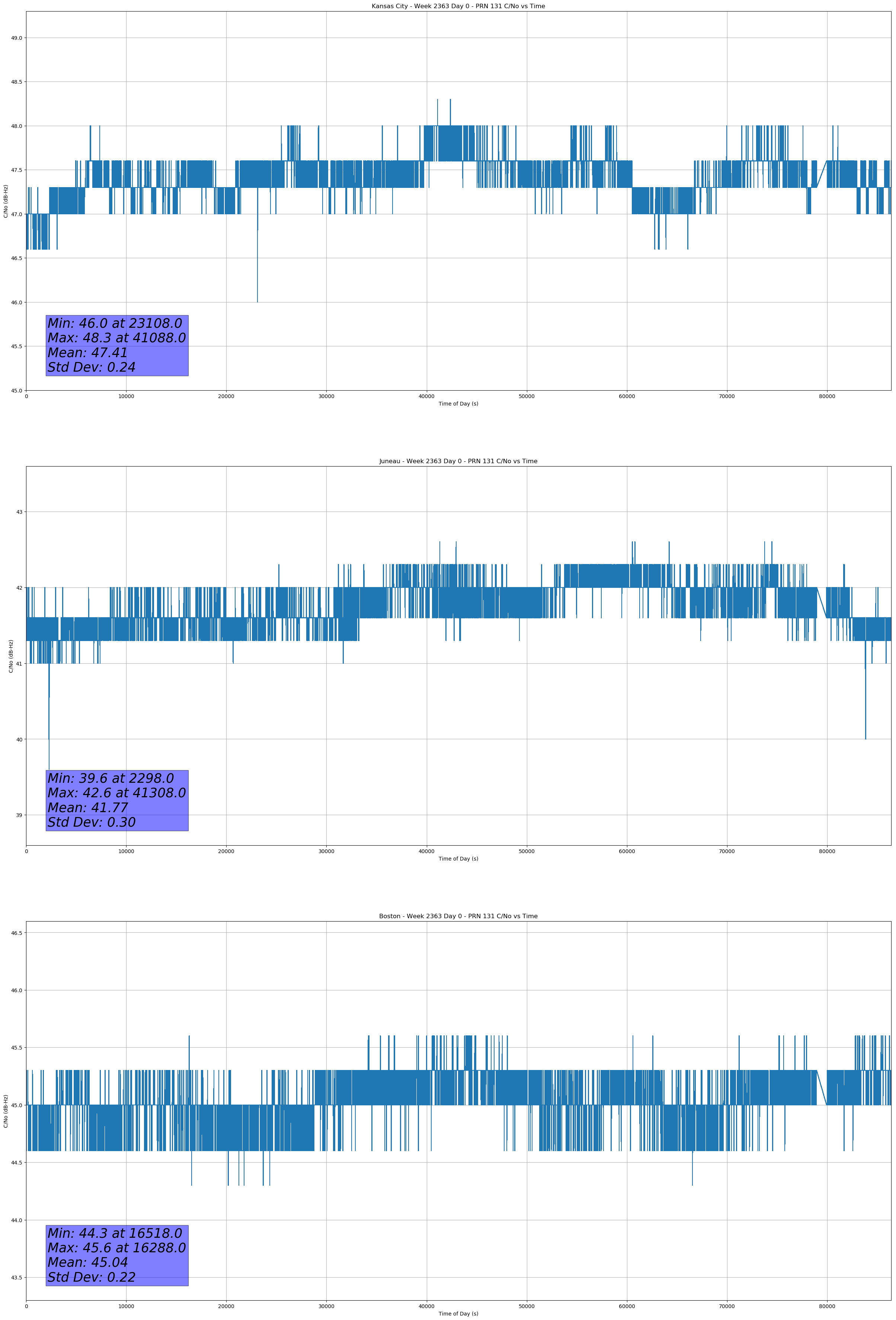Click the 46.5 y-axis tick in Boston plot

coord(16,933)
